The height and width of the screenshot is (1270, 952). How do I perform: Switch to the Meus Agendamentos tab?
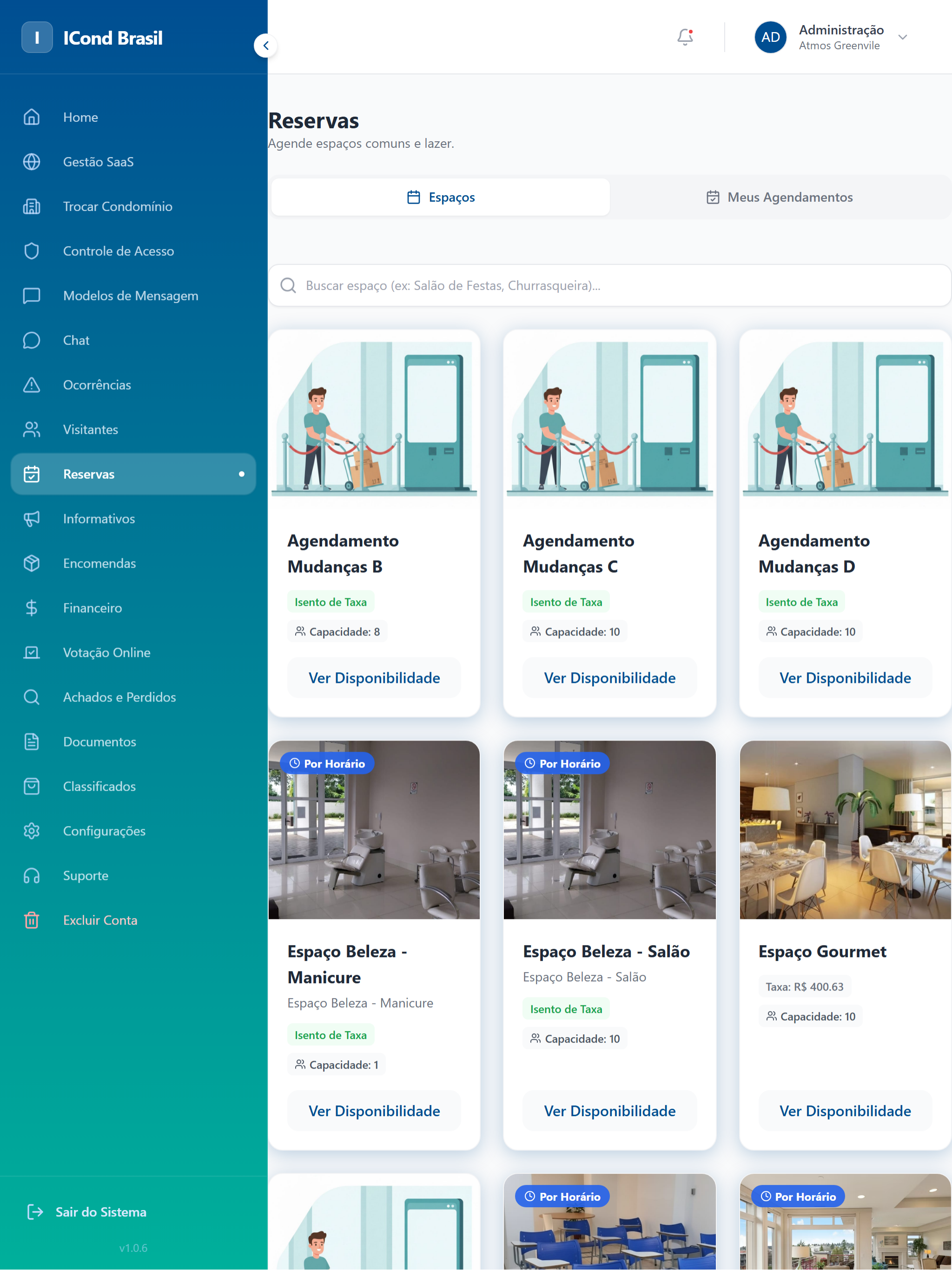pyautogui.click(x=779, y=197)
